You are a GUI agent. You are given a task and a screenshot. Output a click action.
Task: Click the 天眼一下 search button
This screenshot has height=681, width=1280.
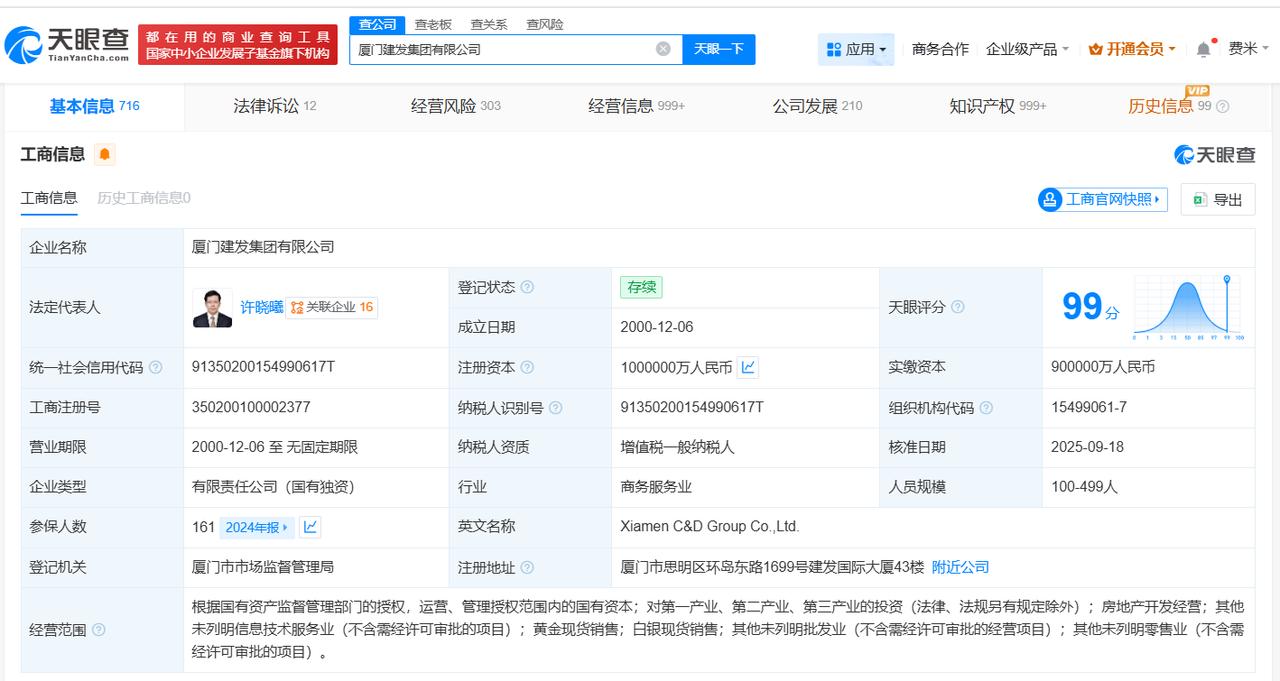tap(719, 49)
